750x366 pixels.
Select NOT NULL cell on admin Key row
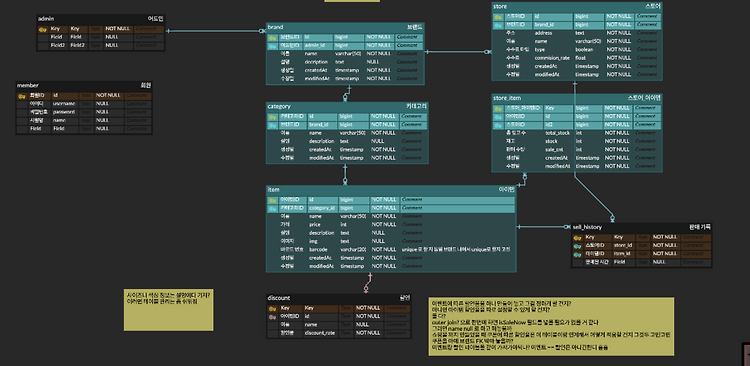[118, 29]
